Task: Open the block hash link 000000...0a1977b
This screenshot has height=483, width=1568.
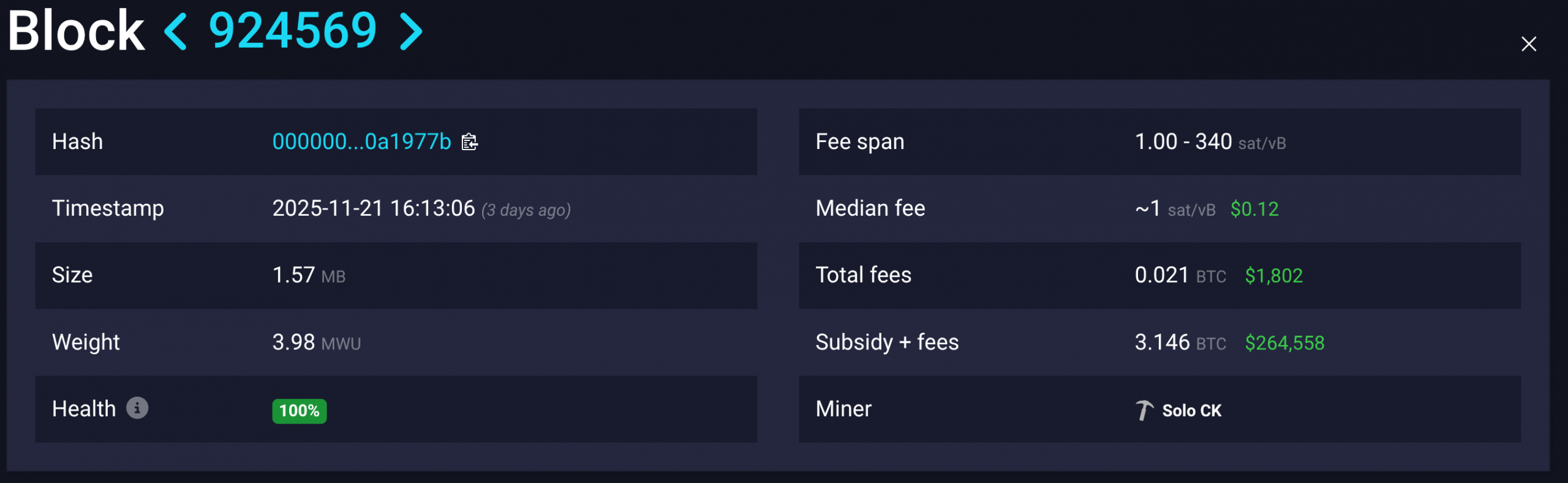Action: pyautogui.click(x=361, y=142)
